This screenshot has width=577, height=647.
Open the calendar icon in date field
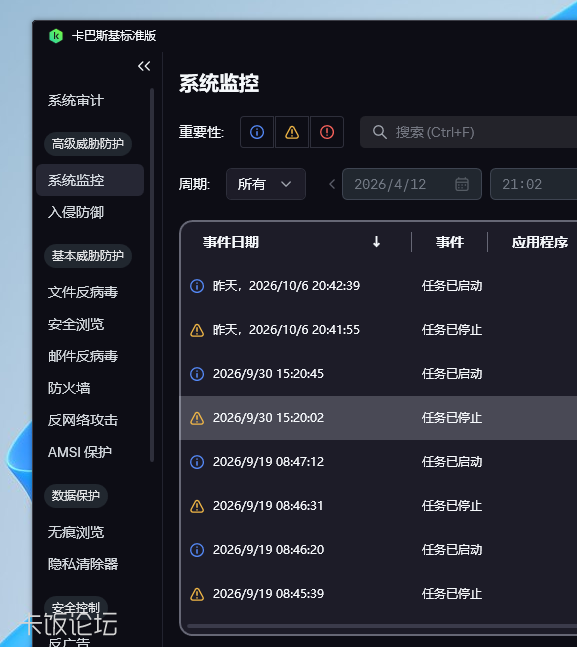pyautogui.click(x=462, y=184)
